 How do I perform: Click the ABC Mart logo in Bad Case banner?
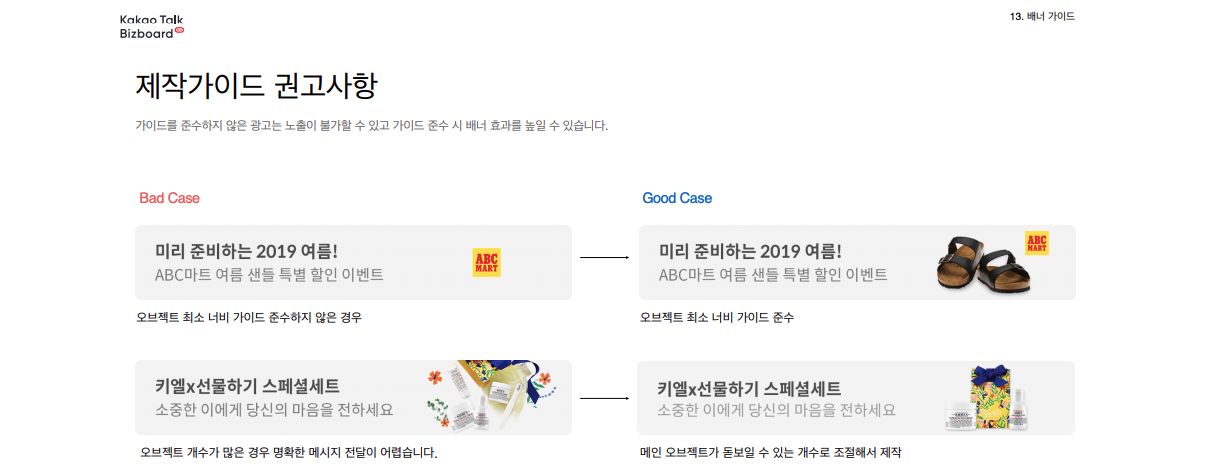pos(486,263)
